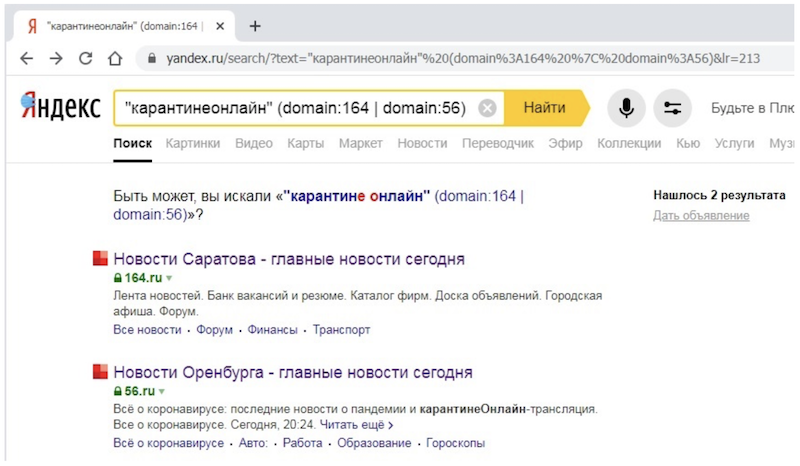This screenshot has width=800, height=466.
Task: Open the Услуги tab
Action: pyautogui.click(x=734, y=143)
